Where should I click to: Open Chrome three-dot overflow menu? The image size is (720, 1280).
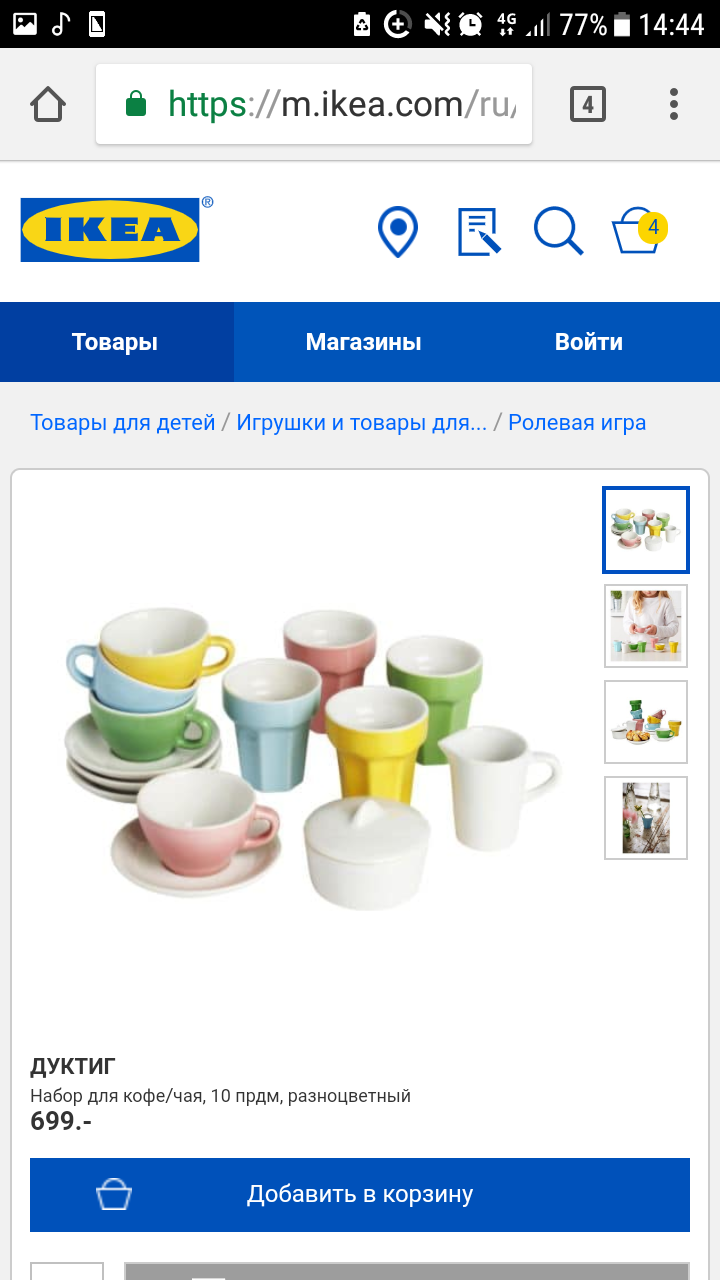(674, 104)
